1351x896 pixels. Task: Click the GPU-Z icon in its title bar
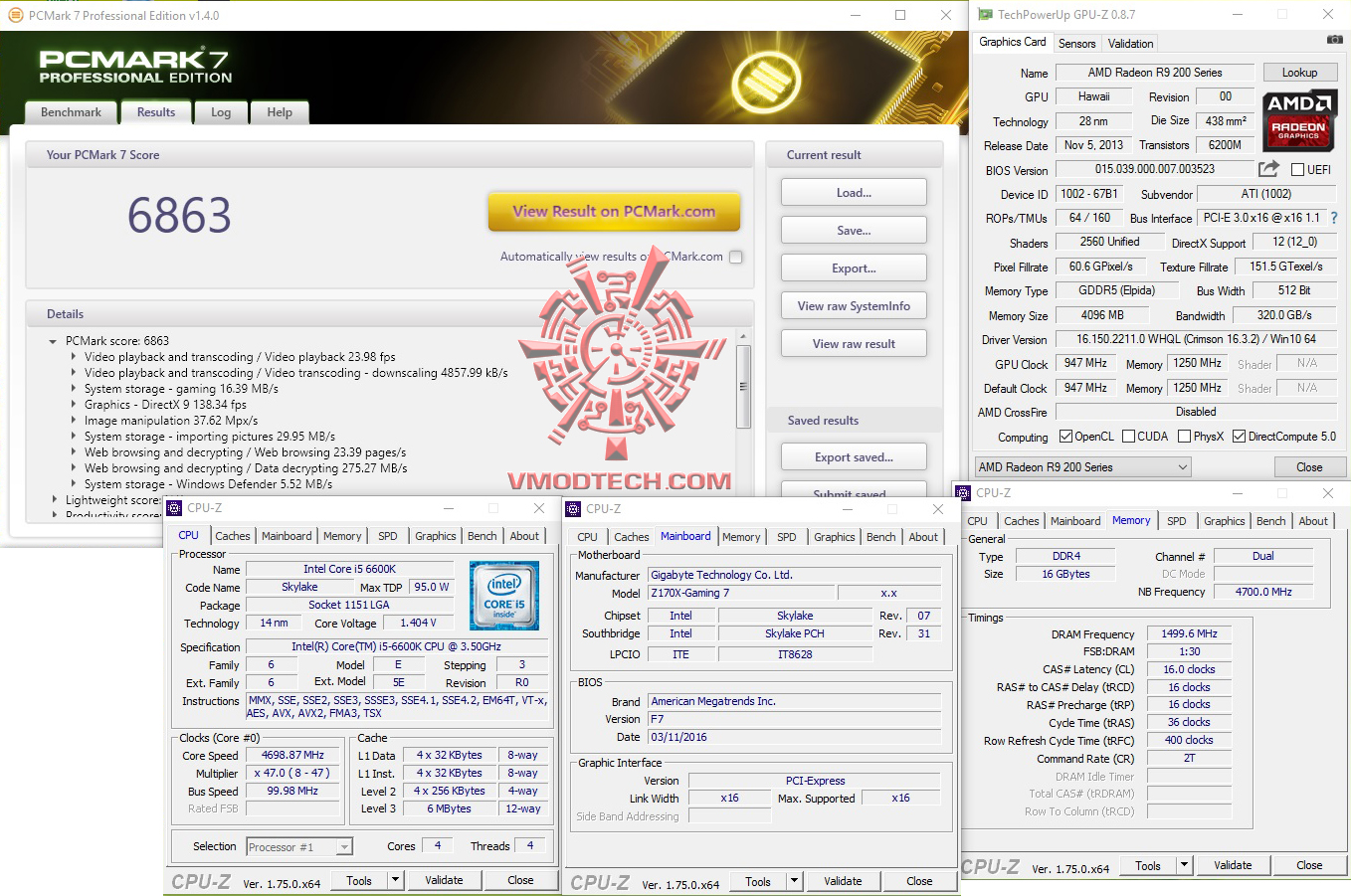[x=984, y=14]
